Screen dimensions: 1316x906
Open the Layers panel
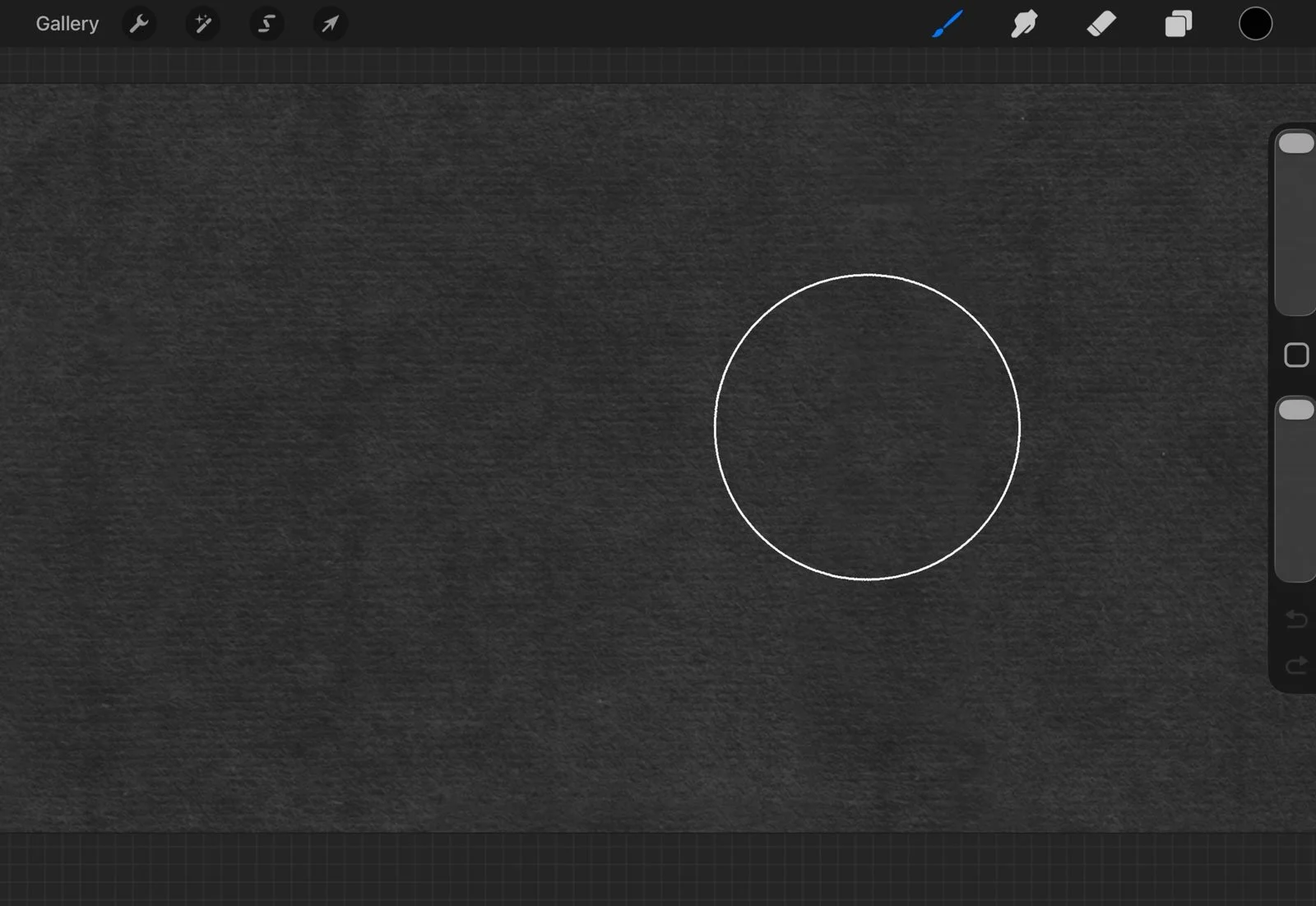pos(1178,24)
